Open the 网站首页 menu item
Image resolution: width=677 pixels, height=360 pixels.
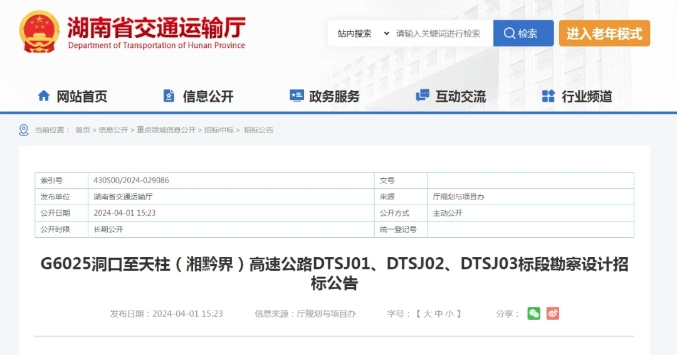point(82,96)
